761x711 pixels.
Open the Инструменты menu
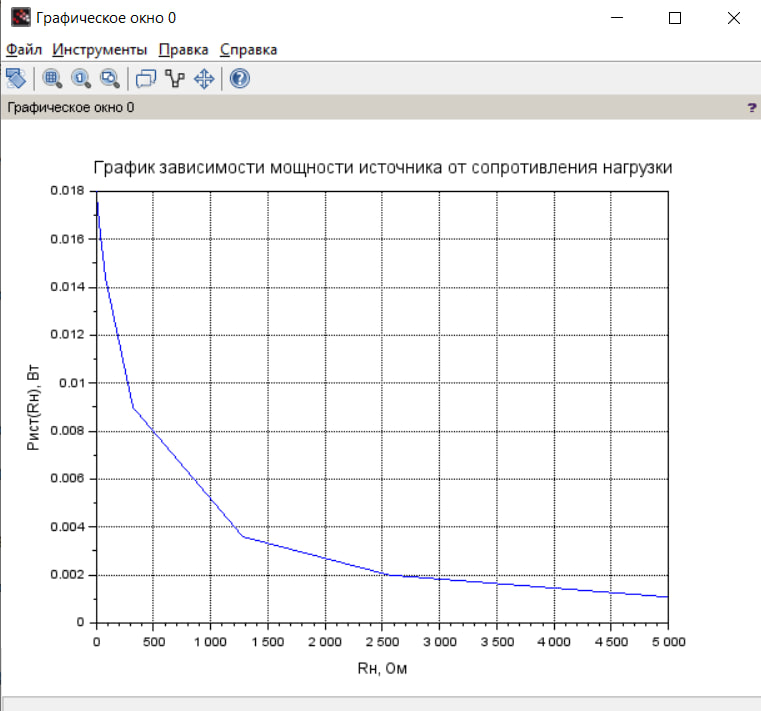99,50
